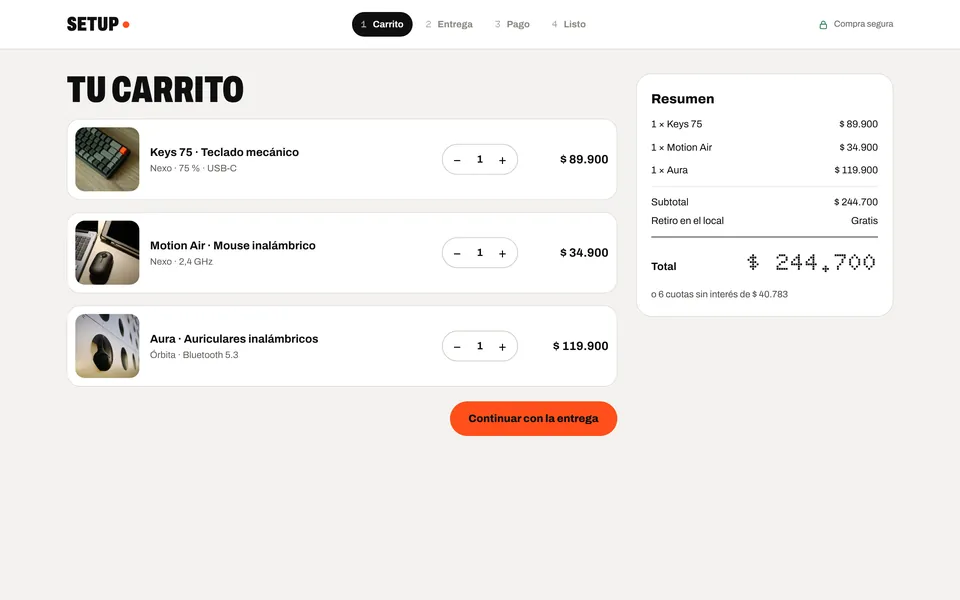Click the Gratis shipping value
The height and width of the screenshot is (600, 960).
[x=864, y=220]
